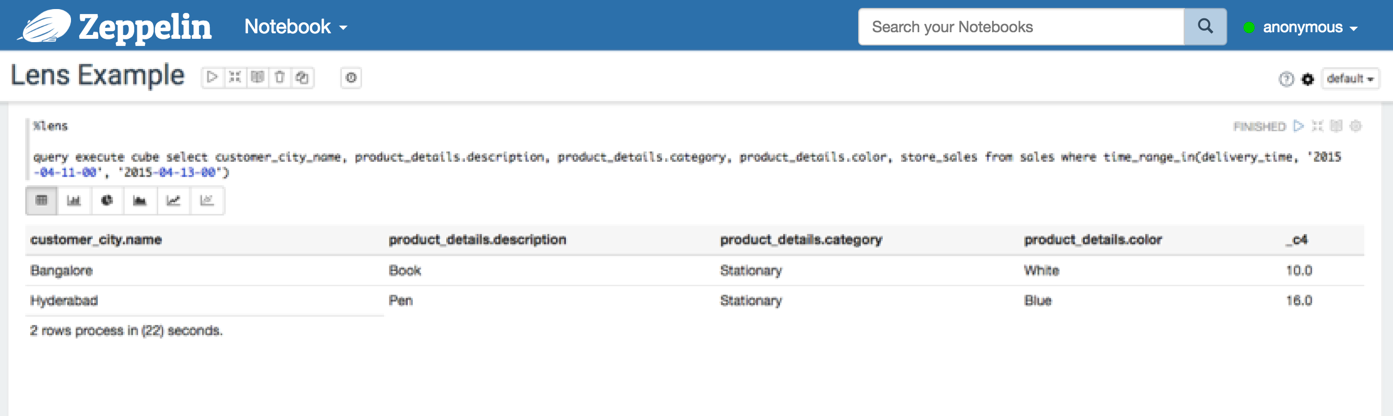Switch result view to line chart
Screen dimensions: 1393x416
point(173,200)
